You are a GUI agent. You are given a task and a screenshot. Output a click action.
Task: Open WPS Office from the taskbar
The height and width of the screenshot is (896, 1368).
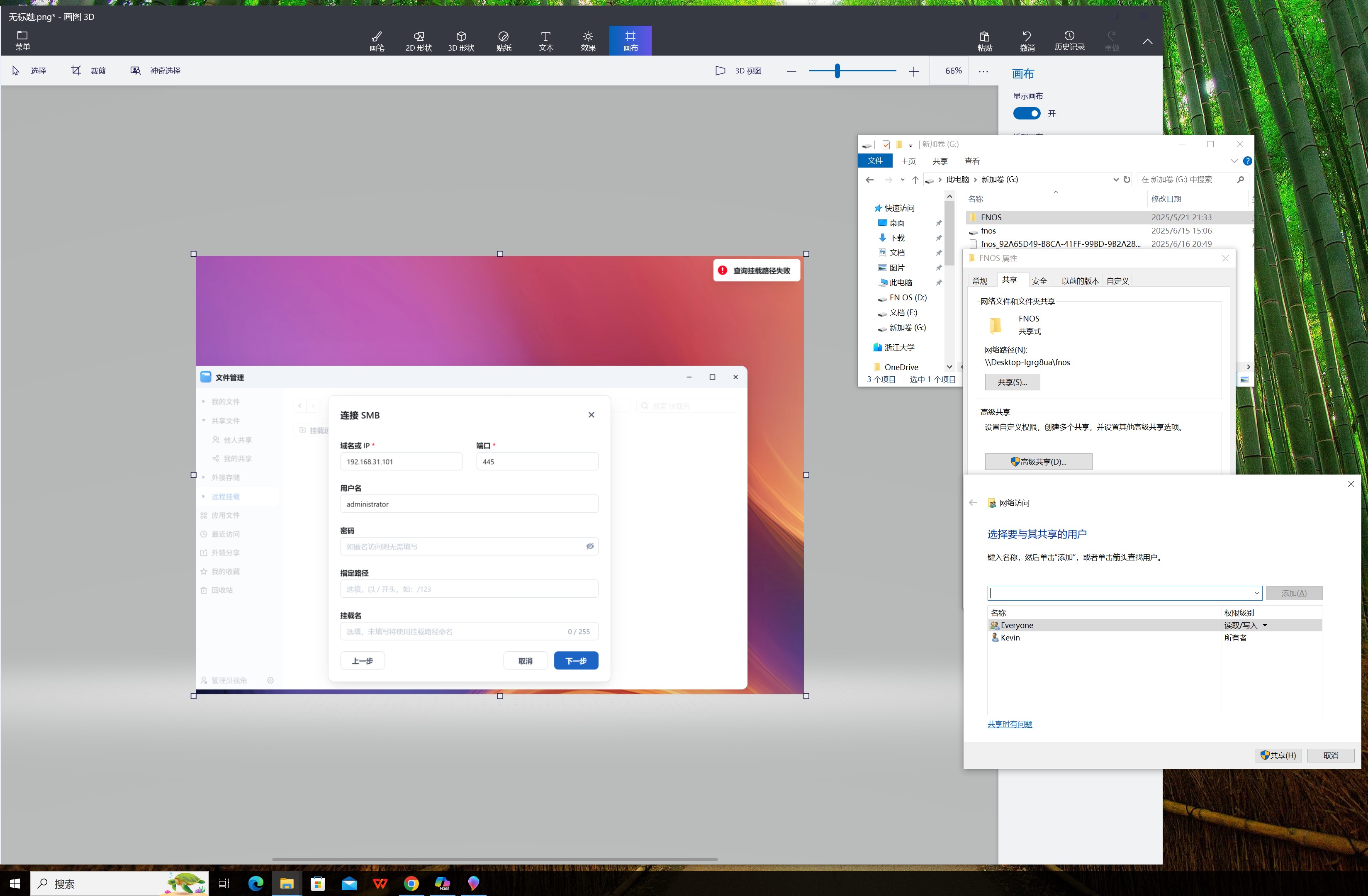(380, 884)
